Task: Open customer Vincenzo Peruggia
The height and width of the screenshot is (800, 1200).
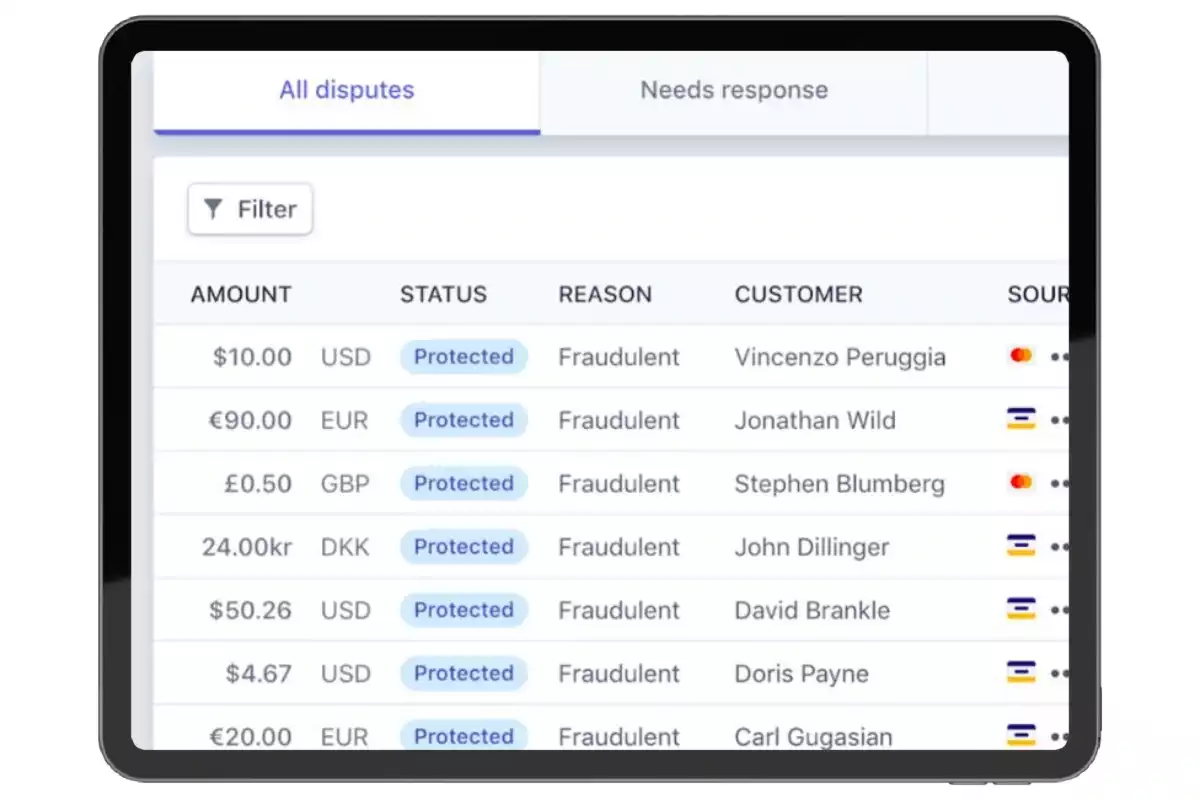Action: [x=839, y=357]
